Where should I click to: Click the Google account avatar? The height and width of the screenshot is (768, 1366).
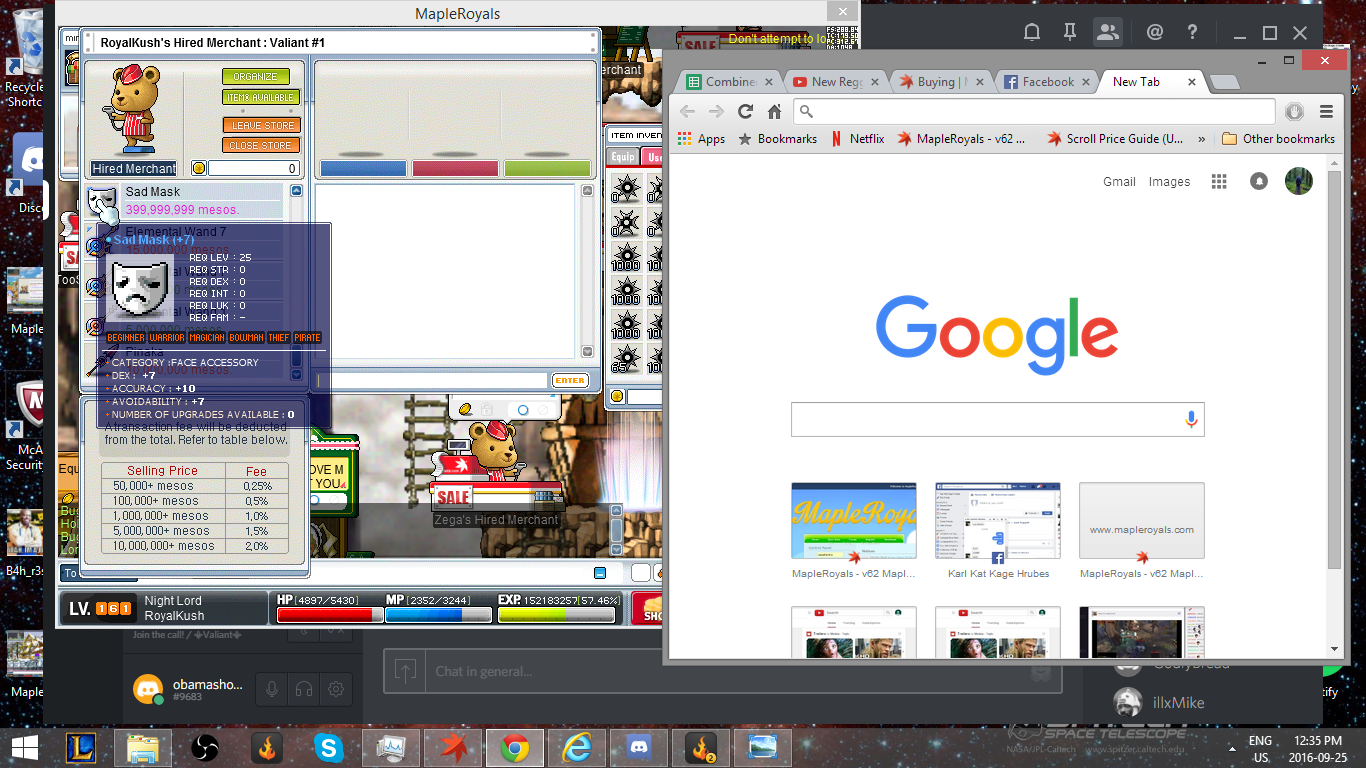pos(1298,181)
